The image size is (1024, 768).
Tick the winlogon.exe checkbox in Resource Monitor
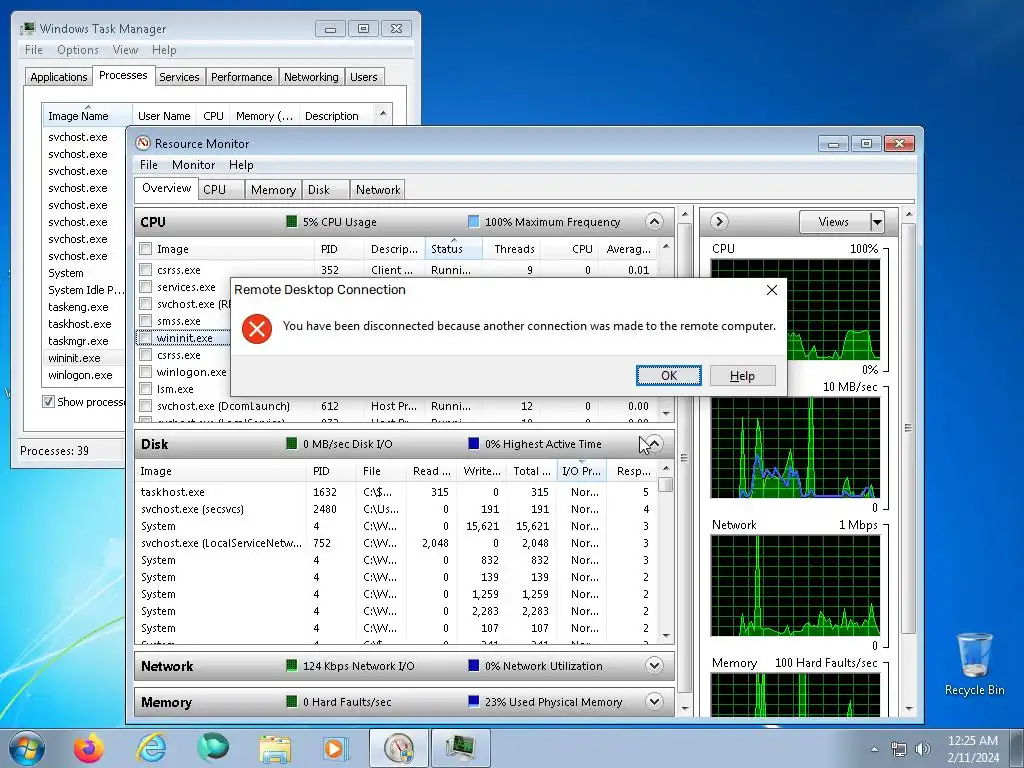click(146, 372)
